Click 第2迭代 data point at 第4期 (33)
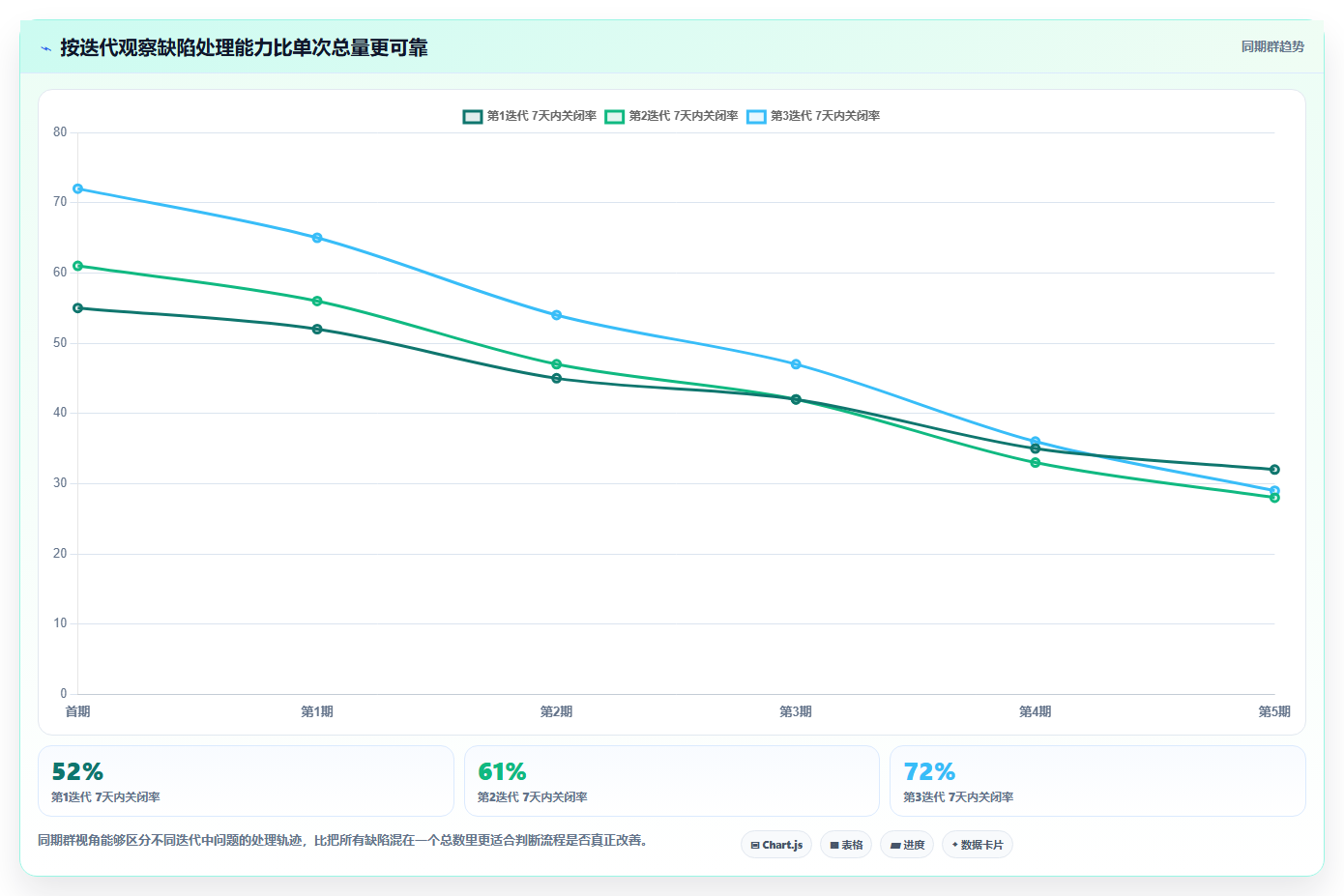This screenshot has height=896, width=1344. pos(1036,463)
